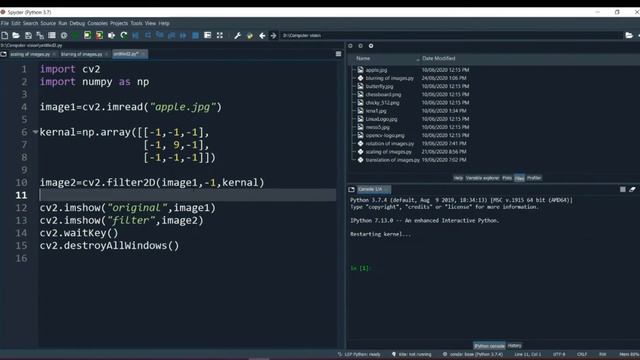
Task: Sort files by Name column header
Action: pos(363,58)
